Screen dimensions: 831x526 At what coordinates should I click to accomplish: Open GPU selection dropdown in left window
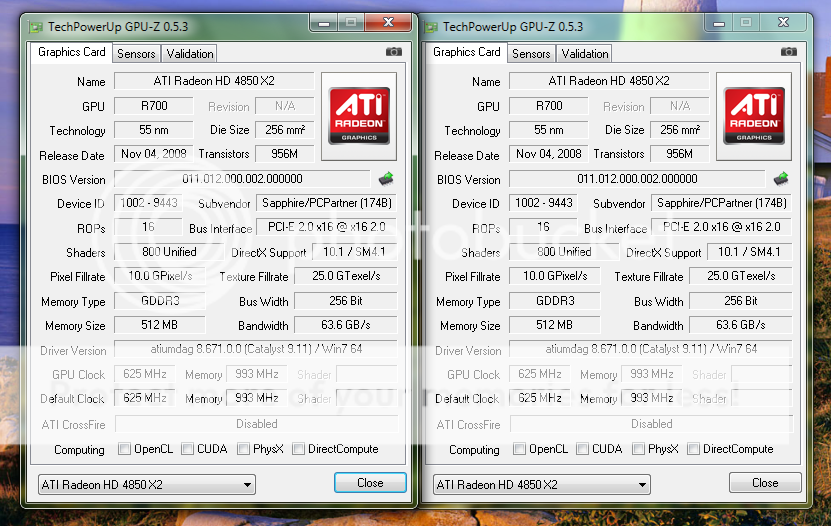coord(147,484)
